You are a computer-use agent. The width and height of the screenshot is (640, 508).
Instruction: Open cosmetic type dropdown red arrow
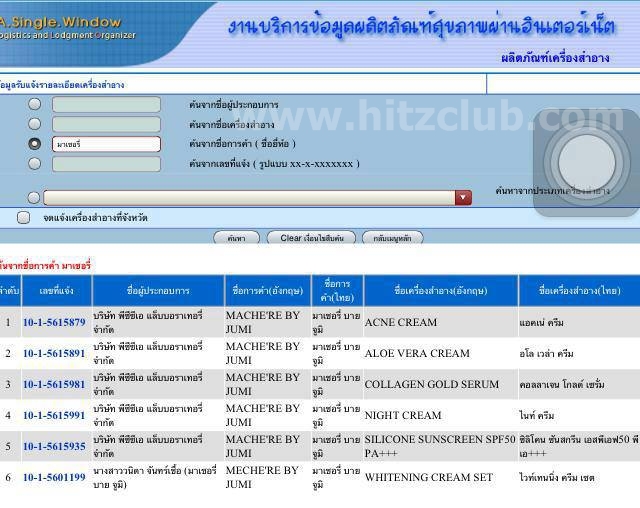[463, 197]
